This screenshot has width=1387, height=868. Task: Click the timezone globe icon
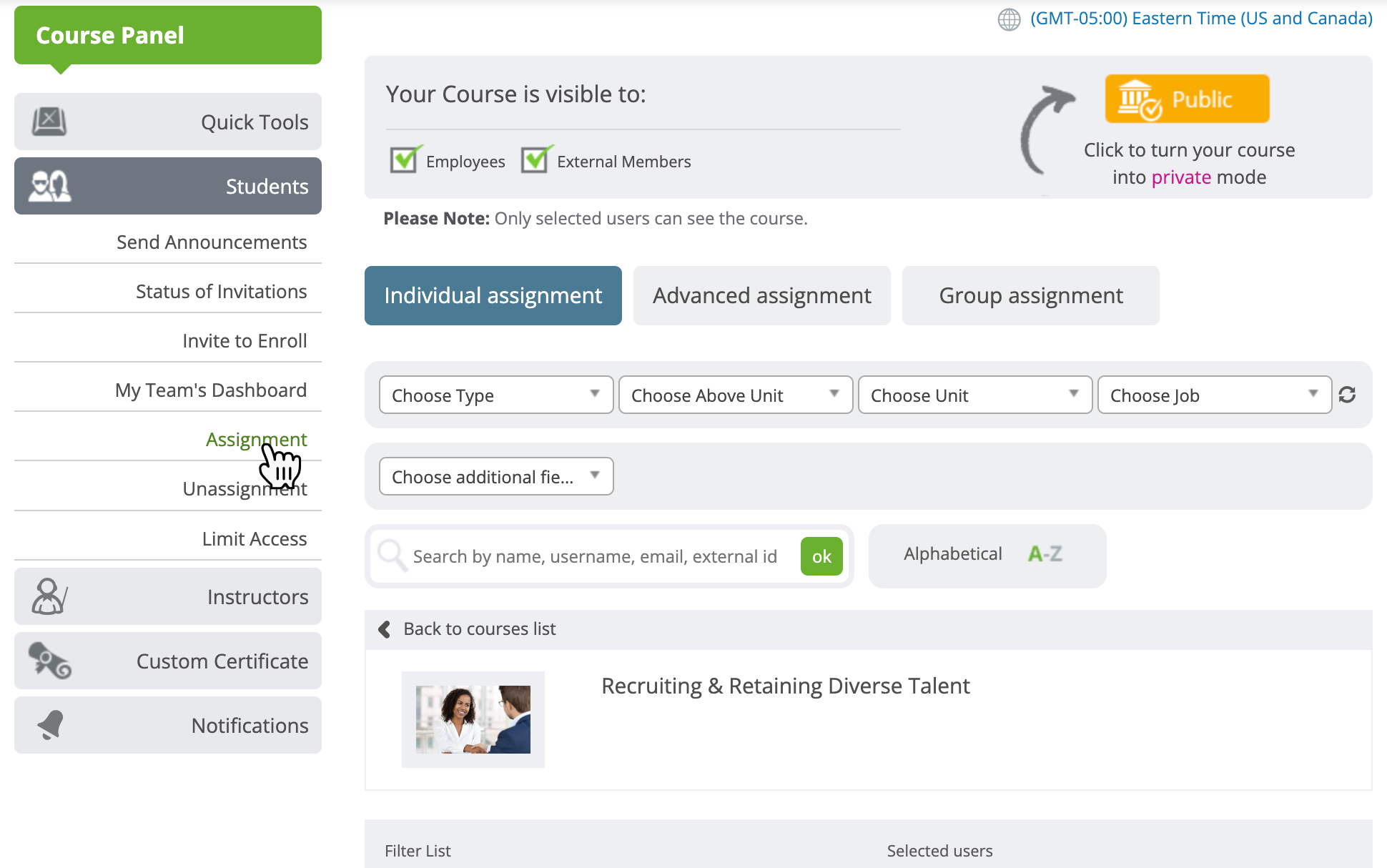[1009, 19]
